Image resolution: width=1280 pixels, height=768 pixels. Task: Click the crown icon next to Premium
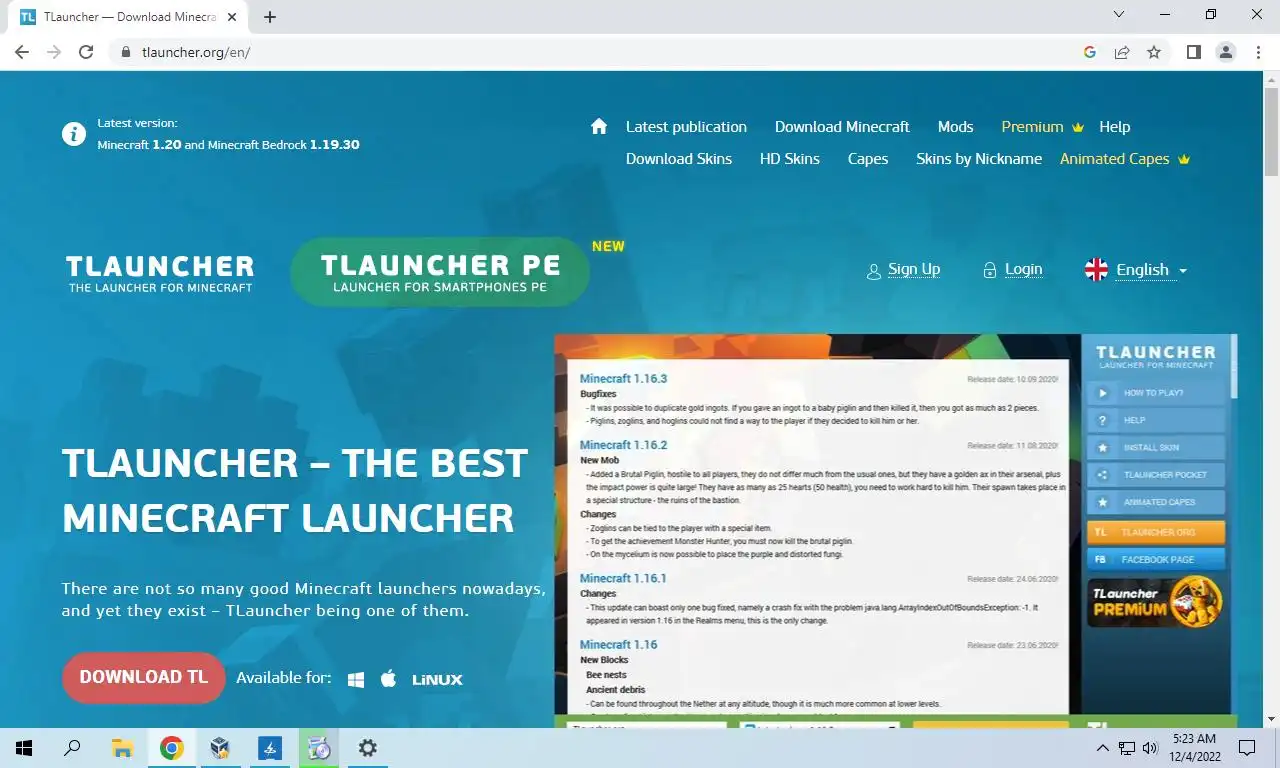[x=1077, y=127]
